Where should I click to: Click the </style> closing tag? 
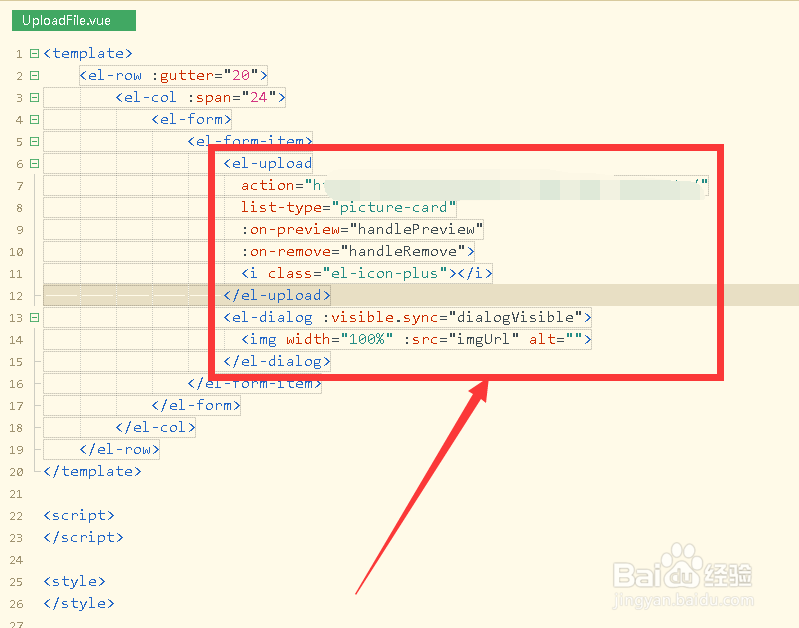point(79,604)
